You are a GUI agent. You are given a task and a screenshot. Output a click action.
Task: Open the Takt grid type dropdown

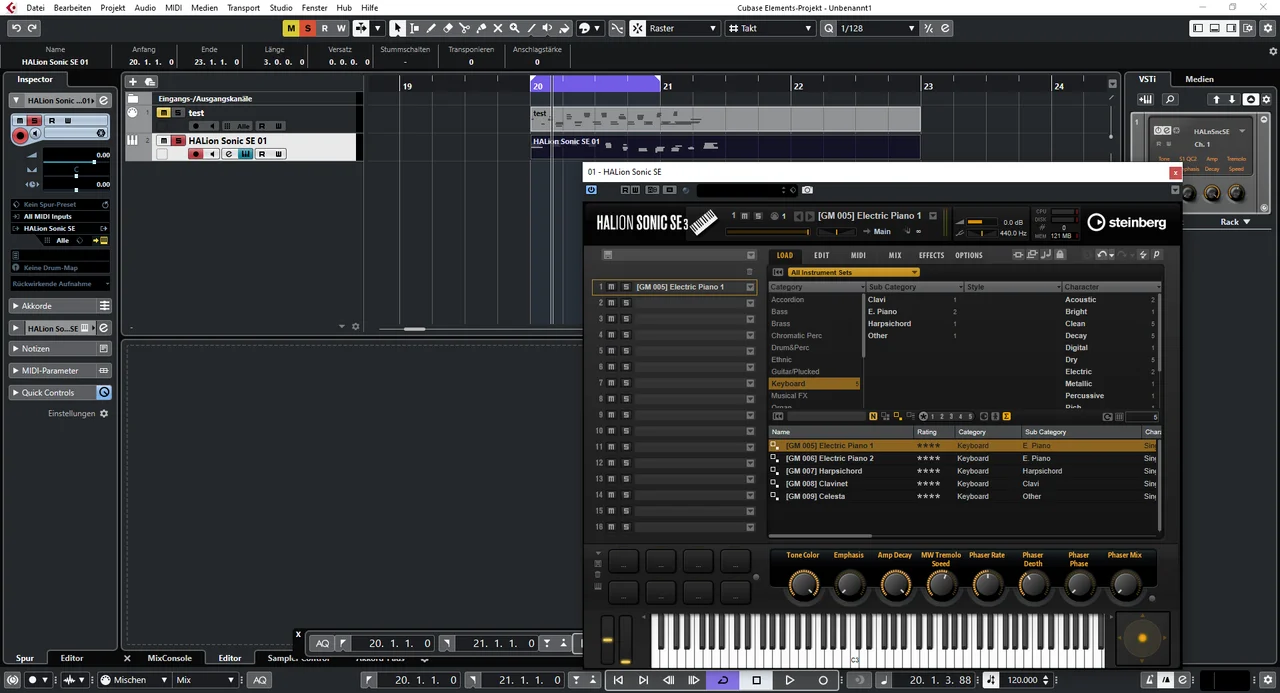coord(769,28)
